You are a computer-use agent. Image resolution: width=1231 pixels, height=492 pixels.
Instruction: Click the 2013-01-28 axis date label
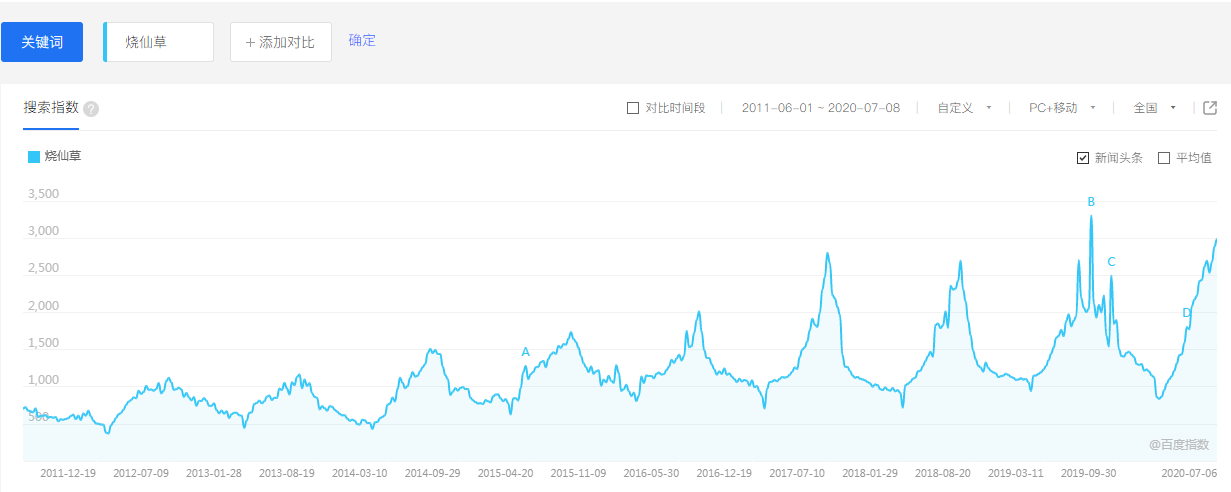click(214, 473)
